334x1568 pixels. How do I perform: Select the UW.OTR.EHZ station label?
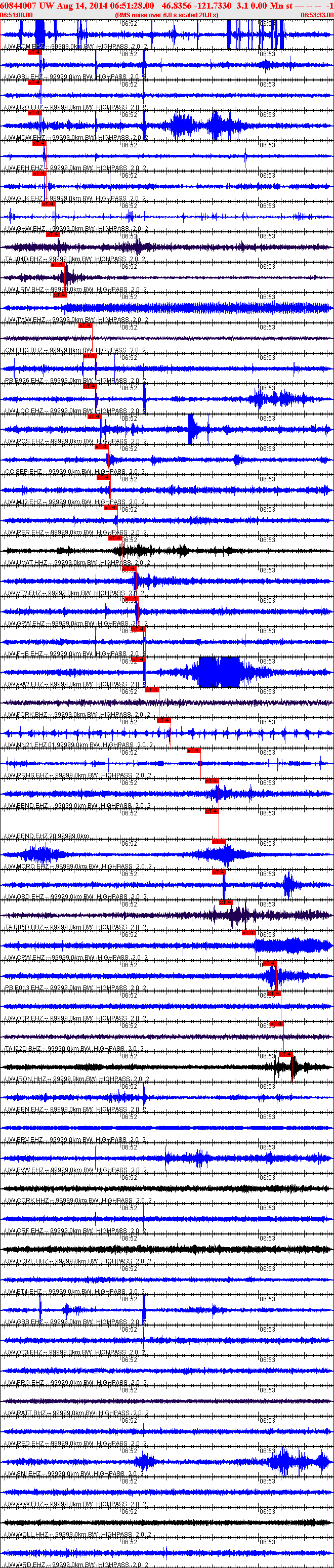coord(24,1019)
